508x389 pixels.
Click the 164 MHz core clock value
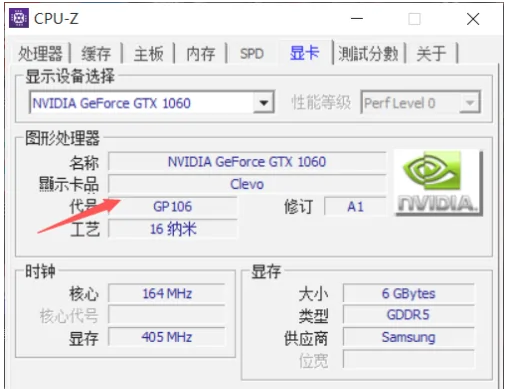tap(167, 294)
